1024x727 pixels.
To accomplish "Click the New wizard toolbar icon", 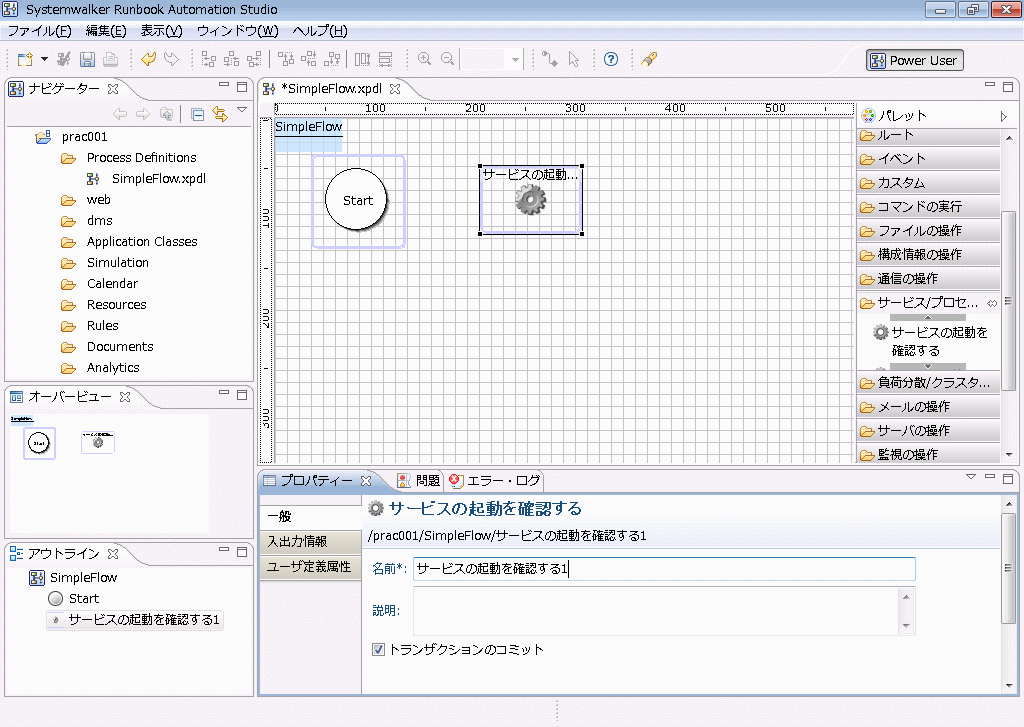I will (x=25, y=59).
